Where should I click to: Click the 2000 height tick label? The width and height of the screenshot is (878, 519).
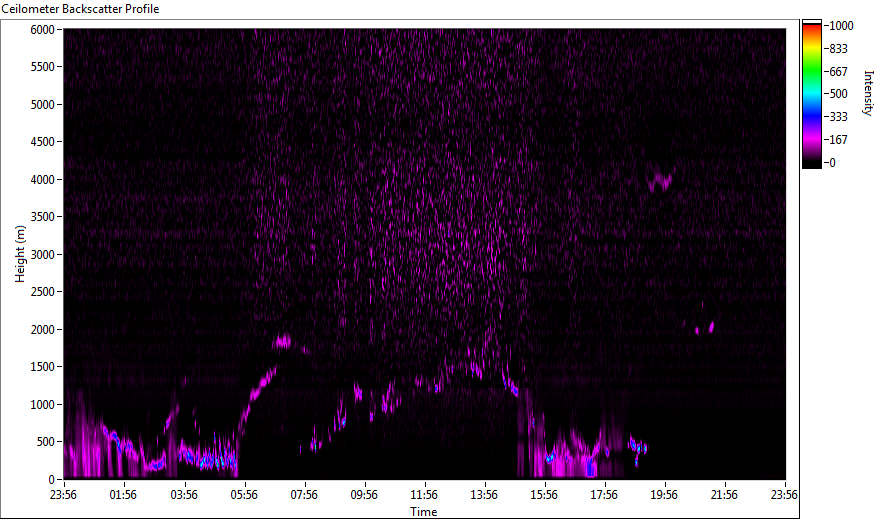point(43,330)
